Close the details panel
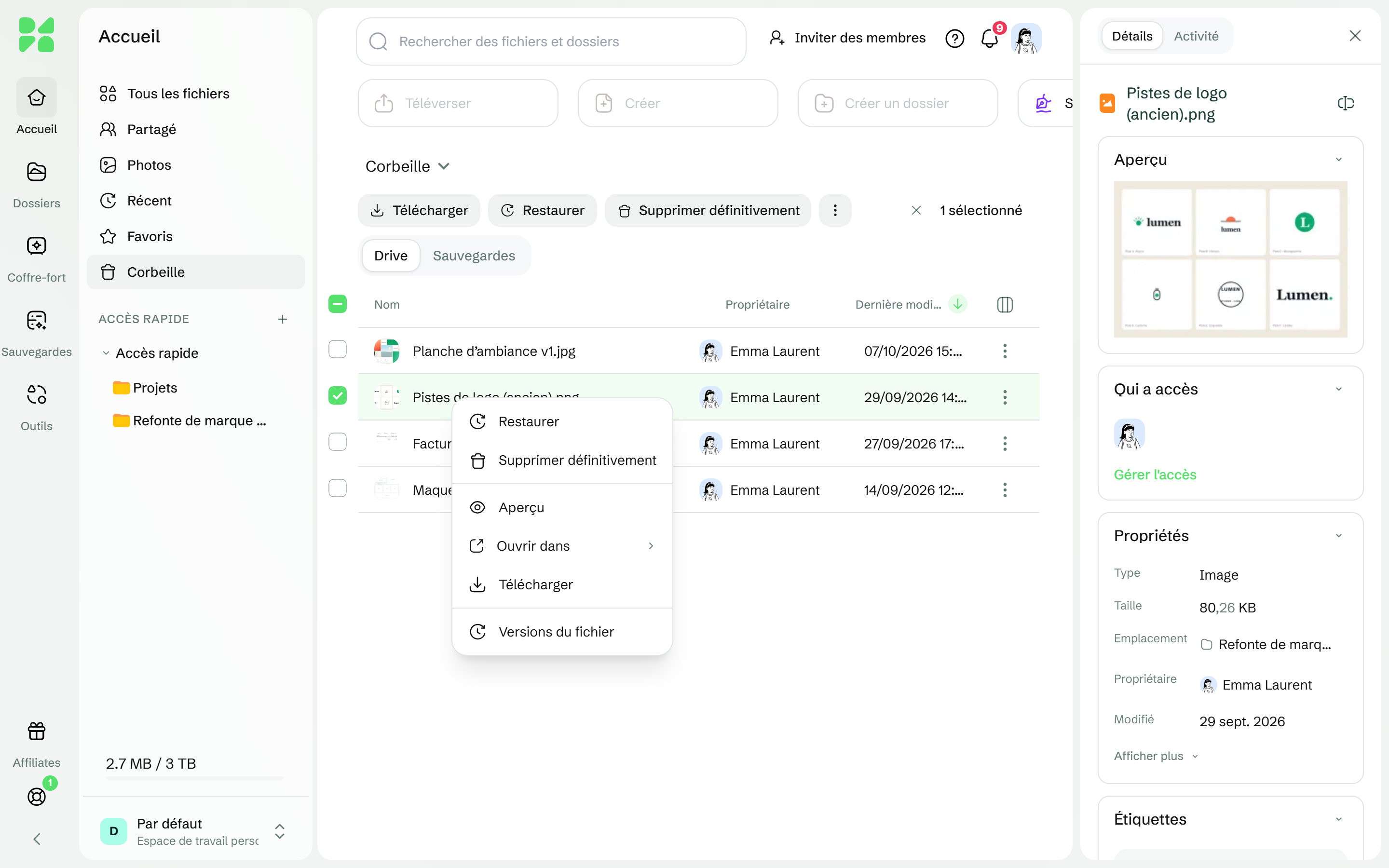This screenshot has height=868, width=1389. pyautogui.click(x=1355, y=36)
